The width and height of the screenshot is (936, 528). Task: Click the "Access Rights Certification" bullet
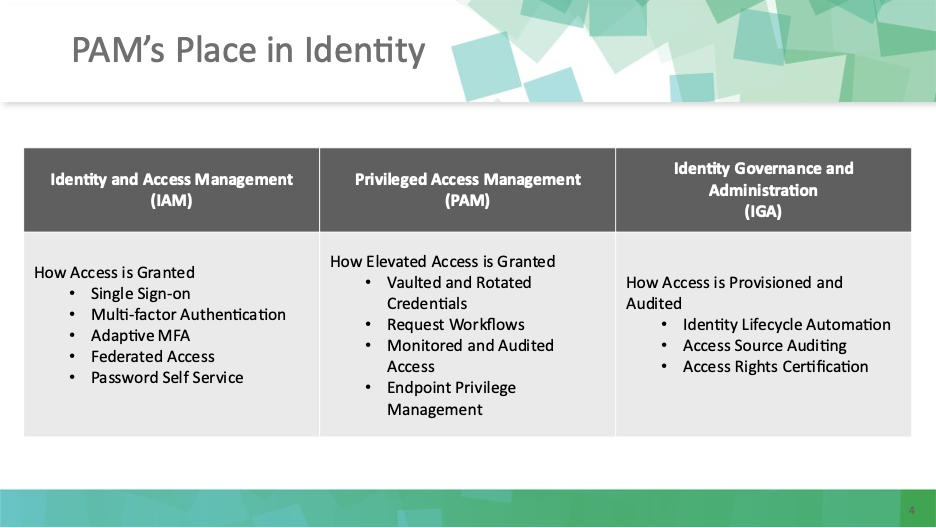(775, 366)
